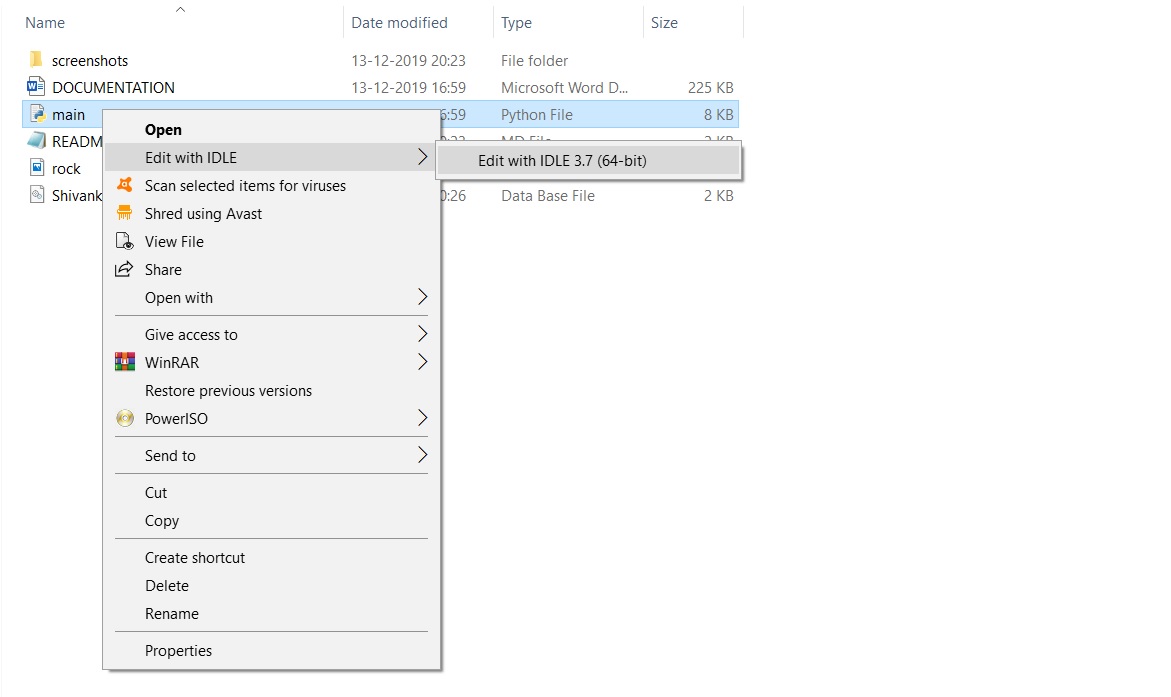The height and width of the screenshot is (697, 1171).
Task: Click the PowerISO menu entry text
Action: 176,418
